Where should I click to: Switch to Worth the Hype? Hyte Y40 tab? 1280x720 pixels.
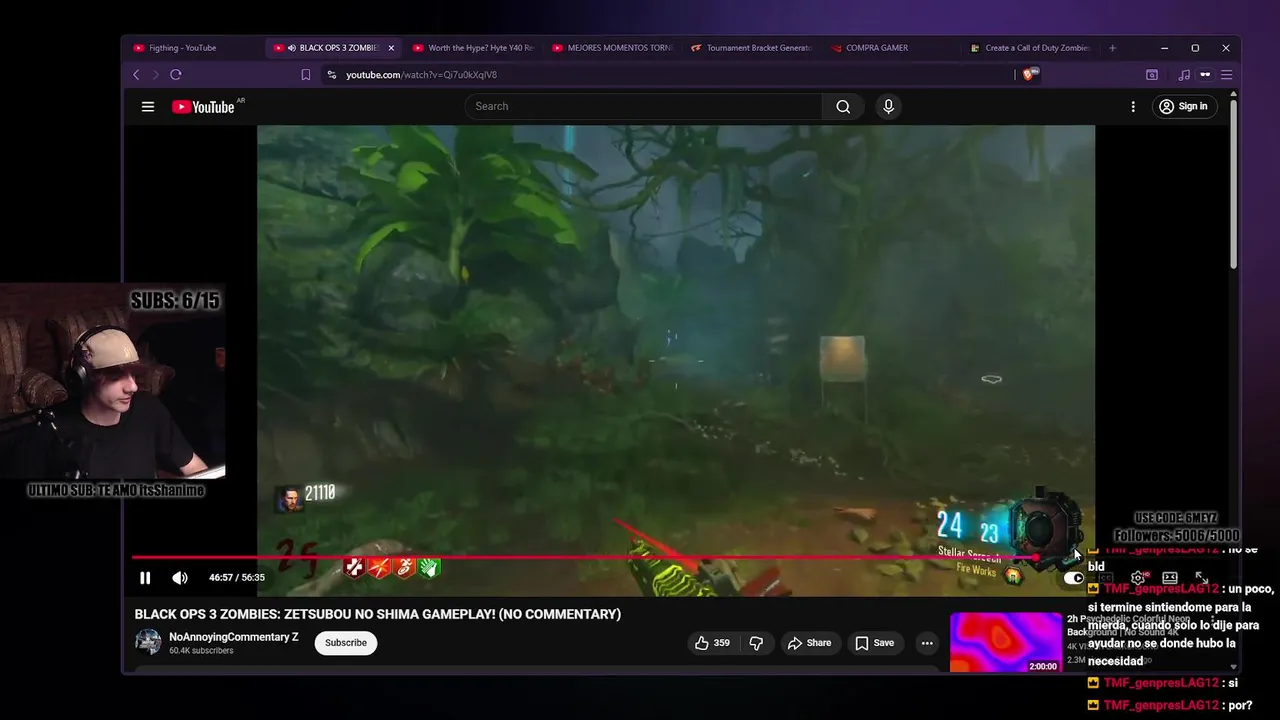[474, 48]
